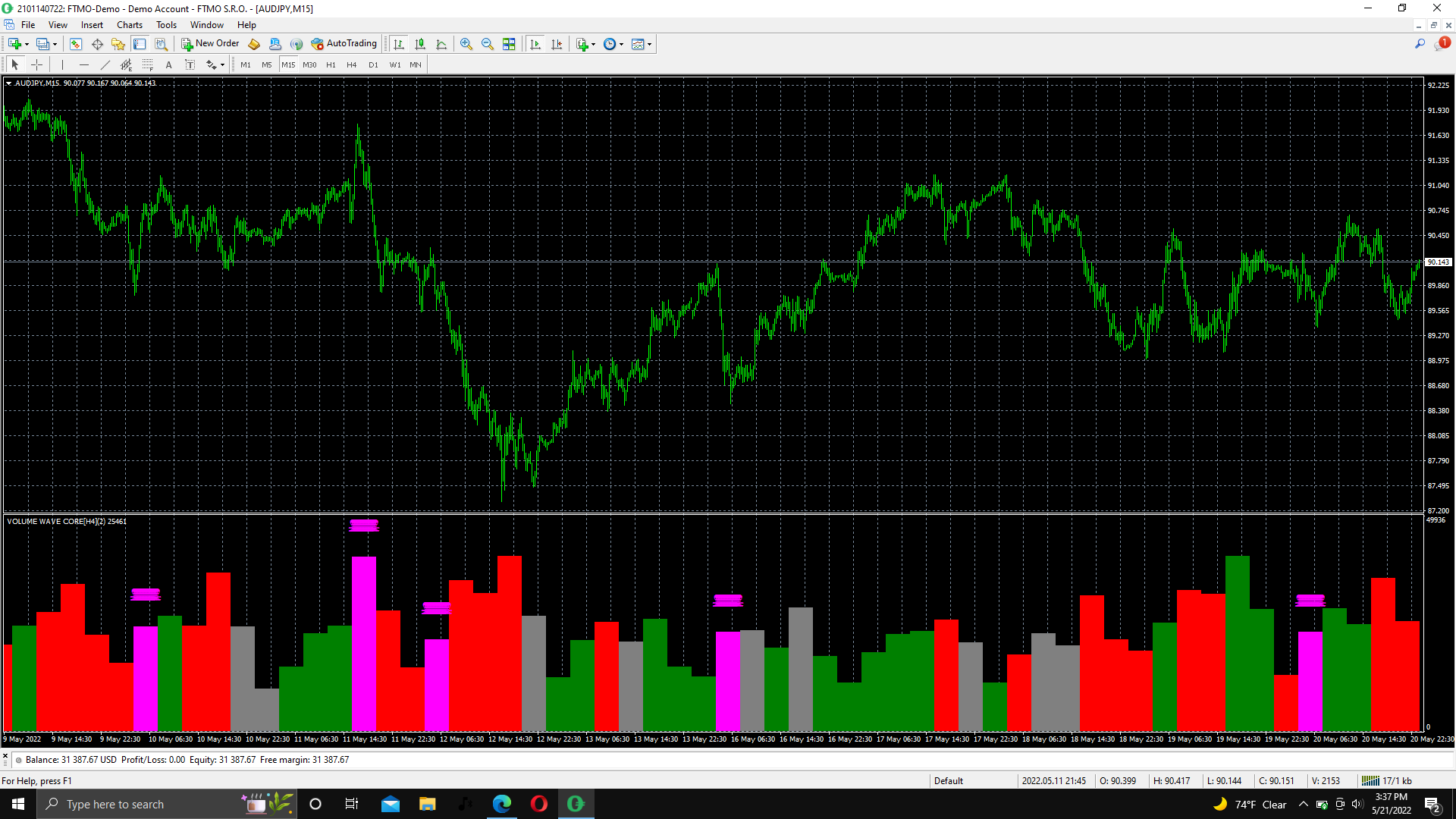Select the crosshair tool

(x=36, y=65)
